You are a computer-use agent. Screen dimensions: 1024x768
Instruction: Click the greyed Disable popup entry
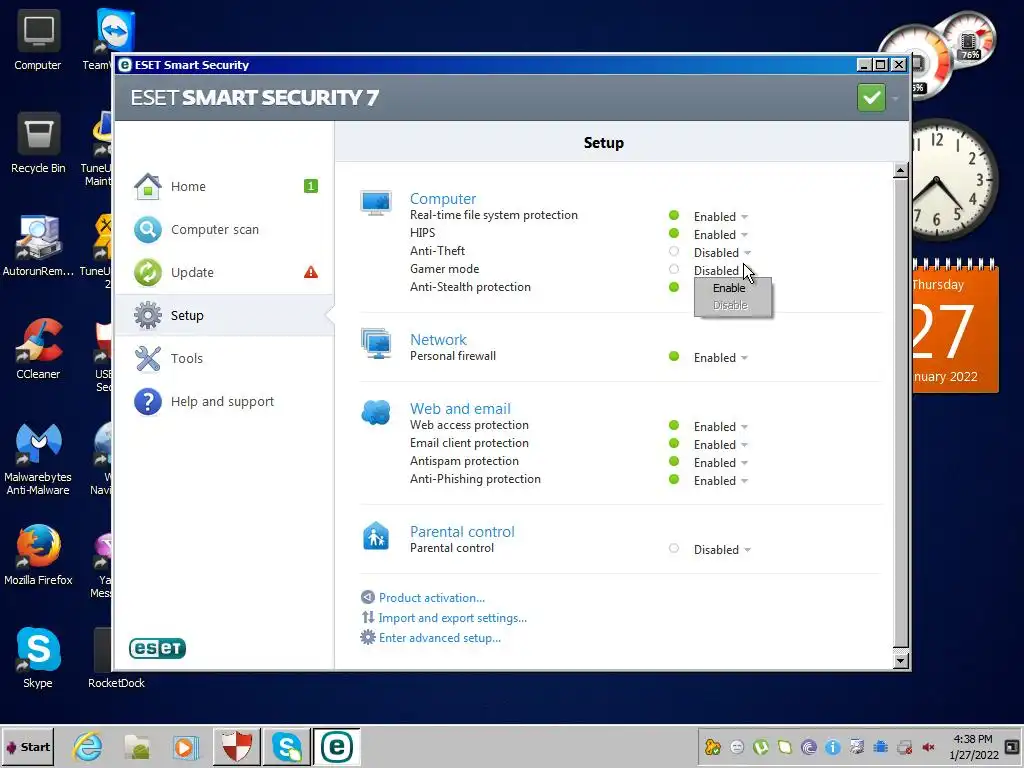pyautogui.click(x=730, y=305)
